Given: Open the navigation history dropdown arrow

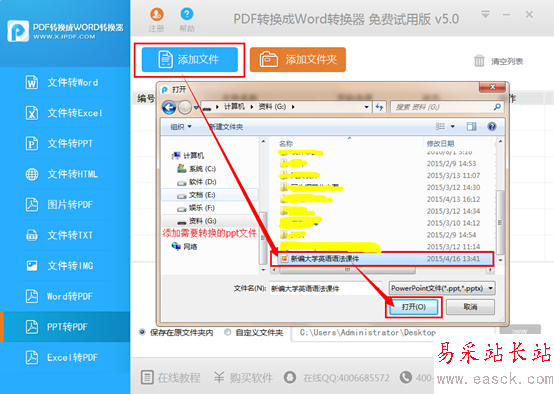Looking at the screenshot, I should tap(196, 107).
